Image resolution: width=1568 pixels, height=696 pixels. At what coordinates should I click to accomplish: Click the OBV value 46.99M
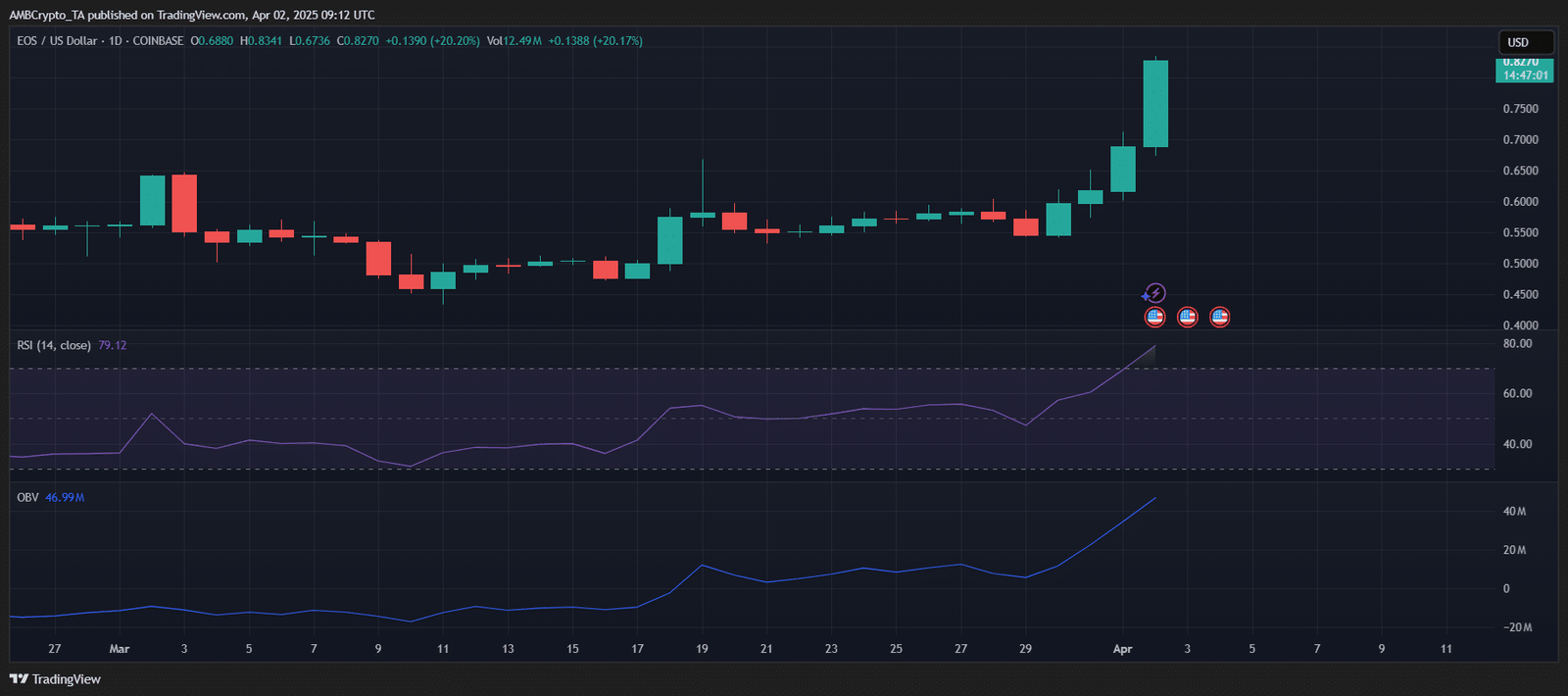tap(65, 498)
